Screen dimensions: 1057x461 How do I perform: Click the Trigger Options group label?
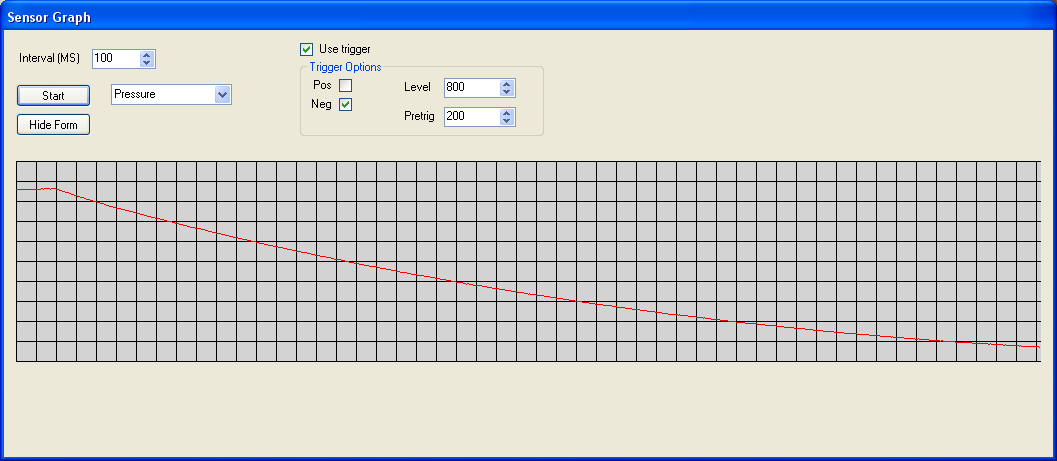pyautogui.click(x=345, y=67)
